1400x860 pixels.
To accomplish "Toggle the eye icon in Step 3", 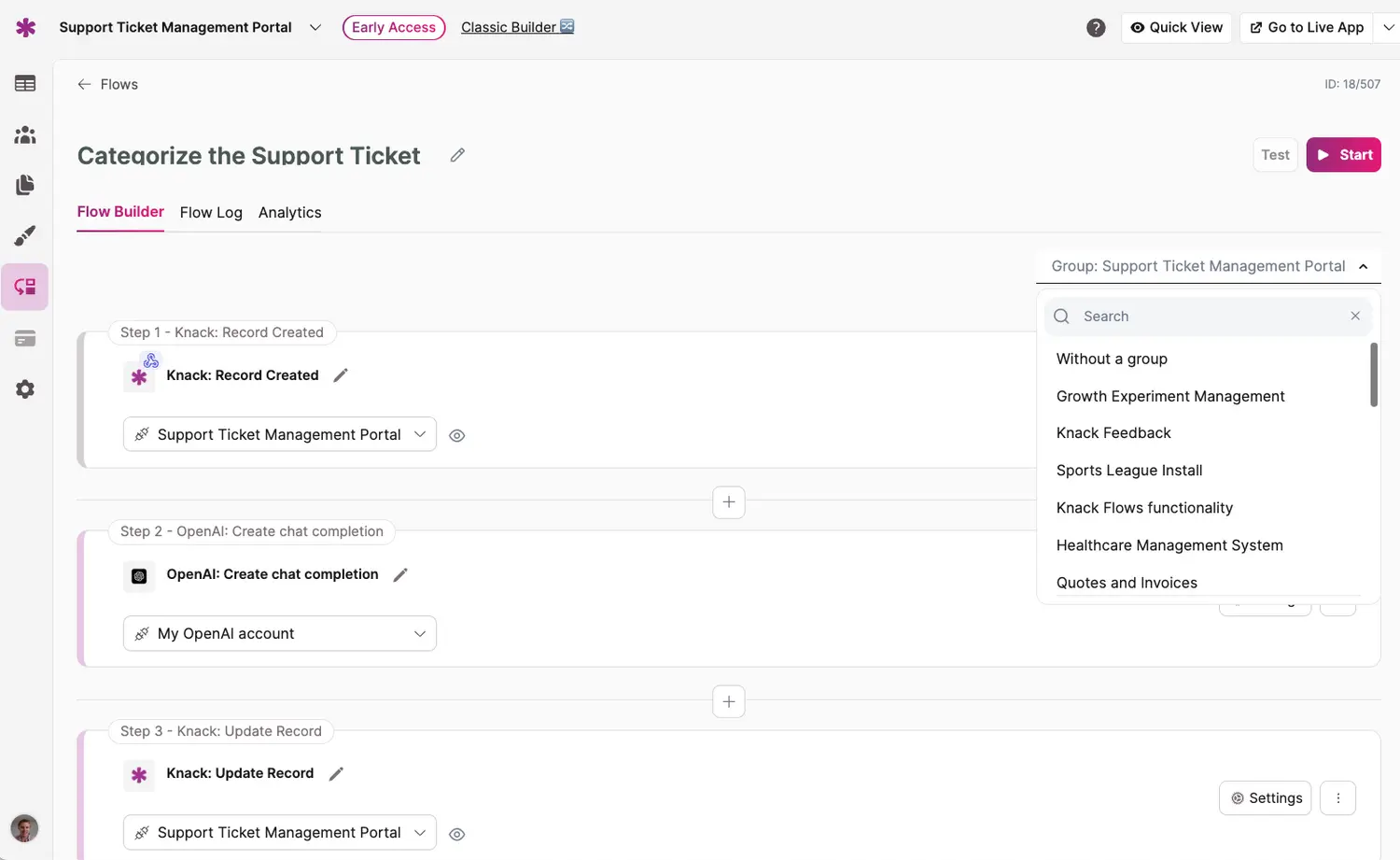I will tap(456, 834).
